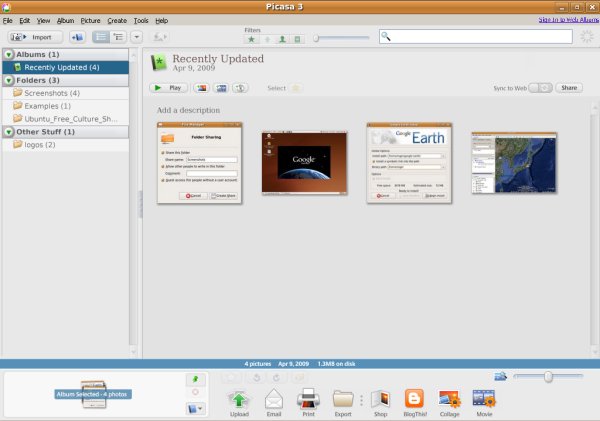Open the Create menu
600x421 pixels.
click(117, 21)
